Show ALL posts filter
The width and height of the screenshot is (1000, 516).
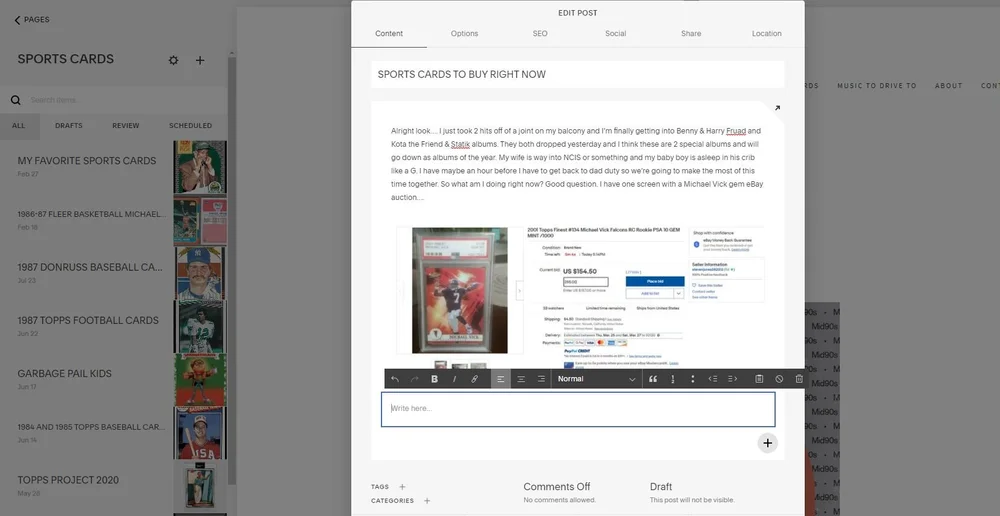click(19, 126)
